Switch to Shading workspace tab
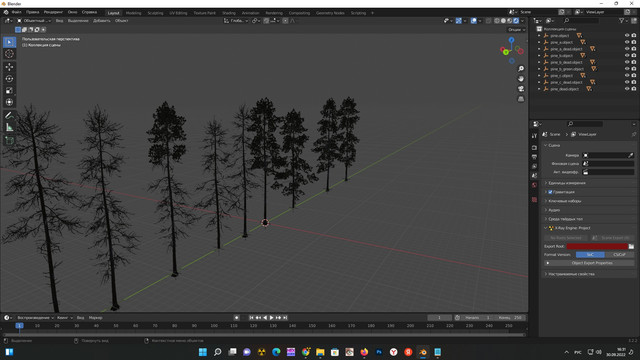Viewport: 640px width, 360px height. click(229, 13)
